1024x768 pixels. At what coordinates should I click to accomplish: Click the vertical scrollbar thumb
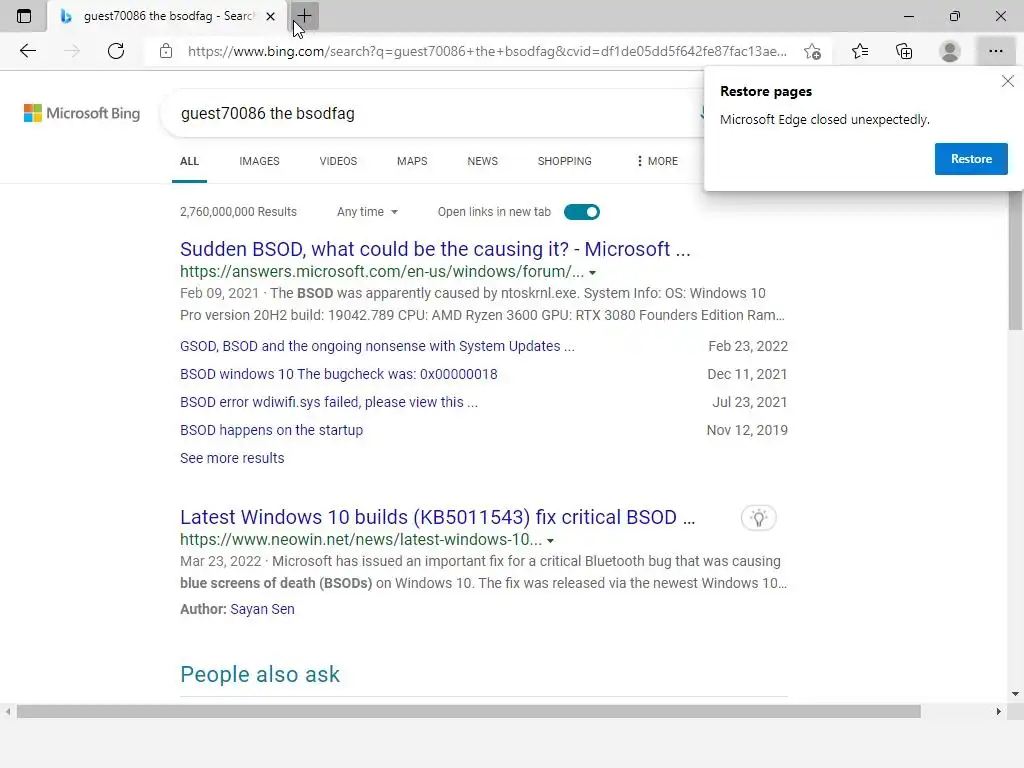[1016, 261]
